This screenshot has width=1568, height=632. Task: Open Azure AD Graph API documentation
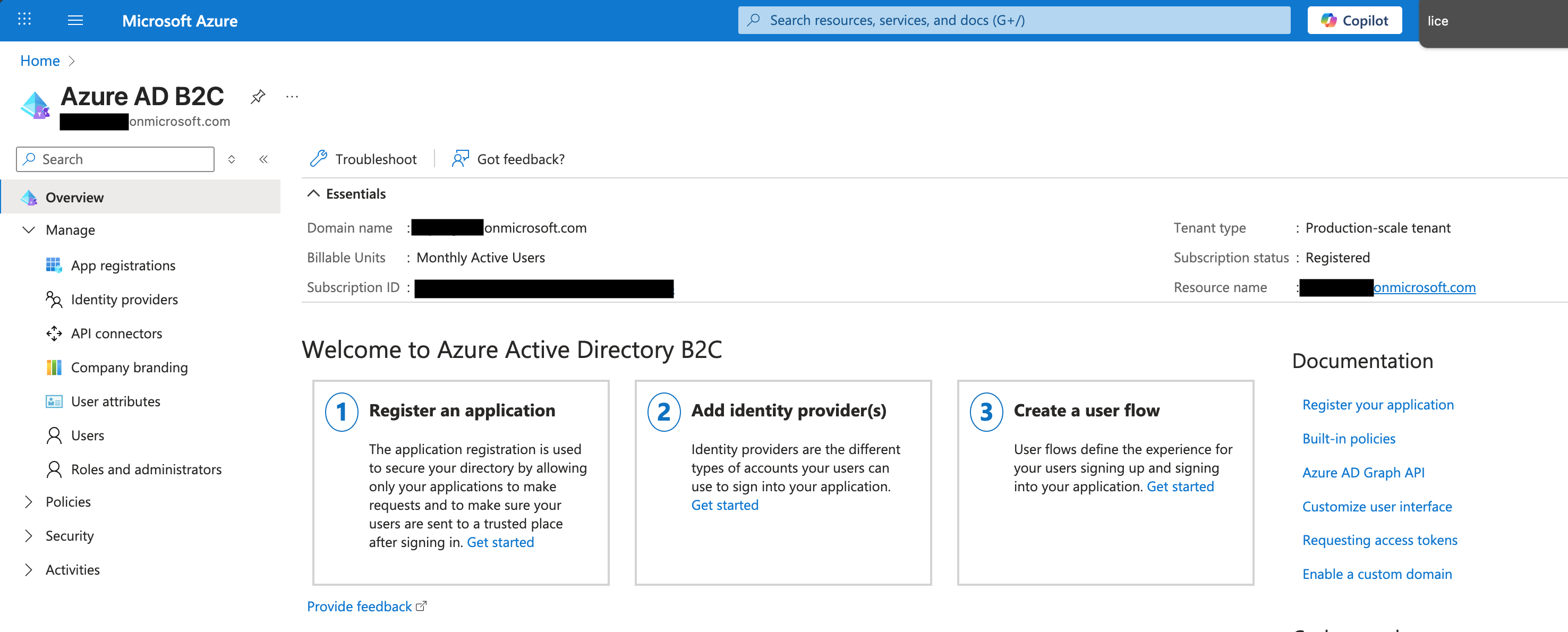coord(1364,473)
